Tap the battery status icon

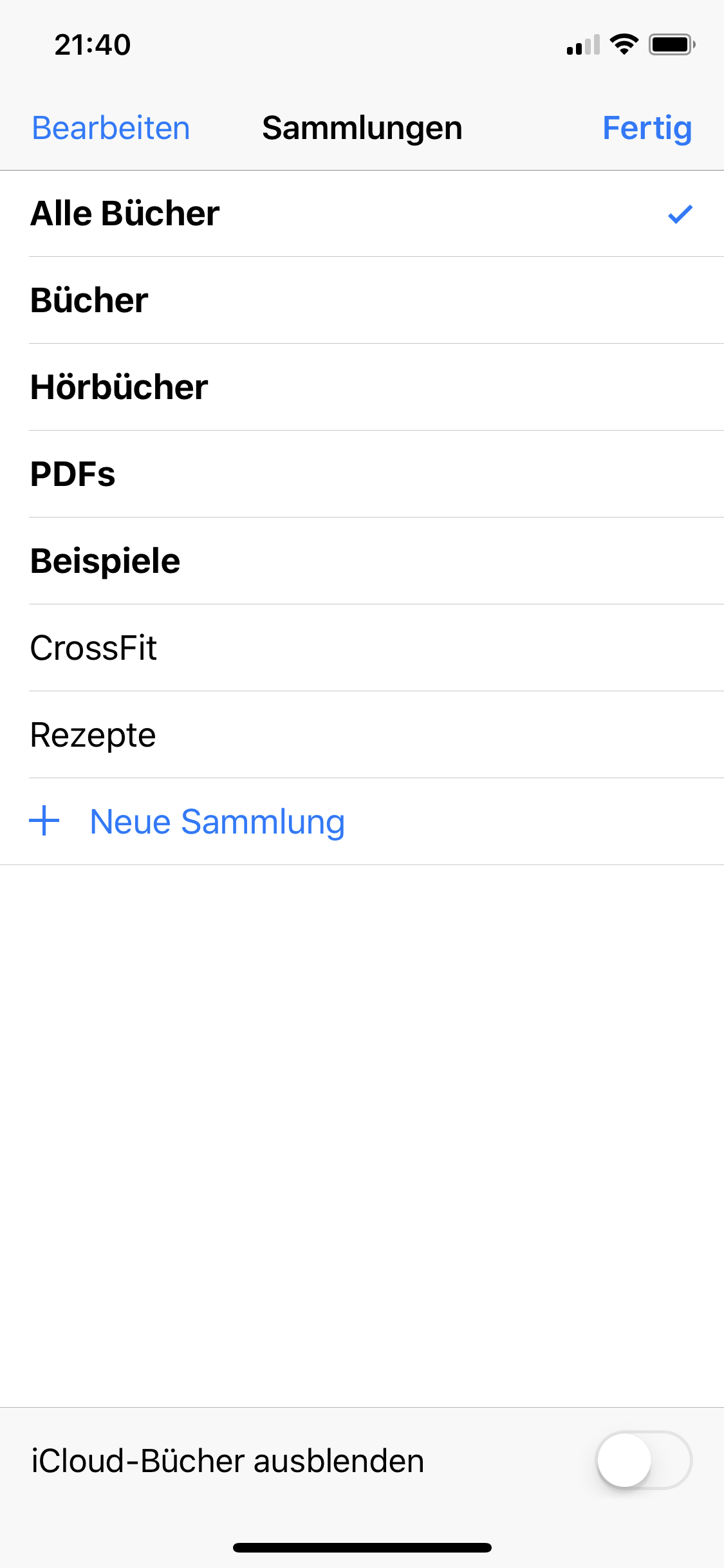(671, 44)
